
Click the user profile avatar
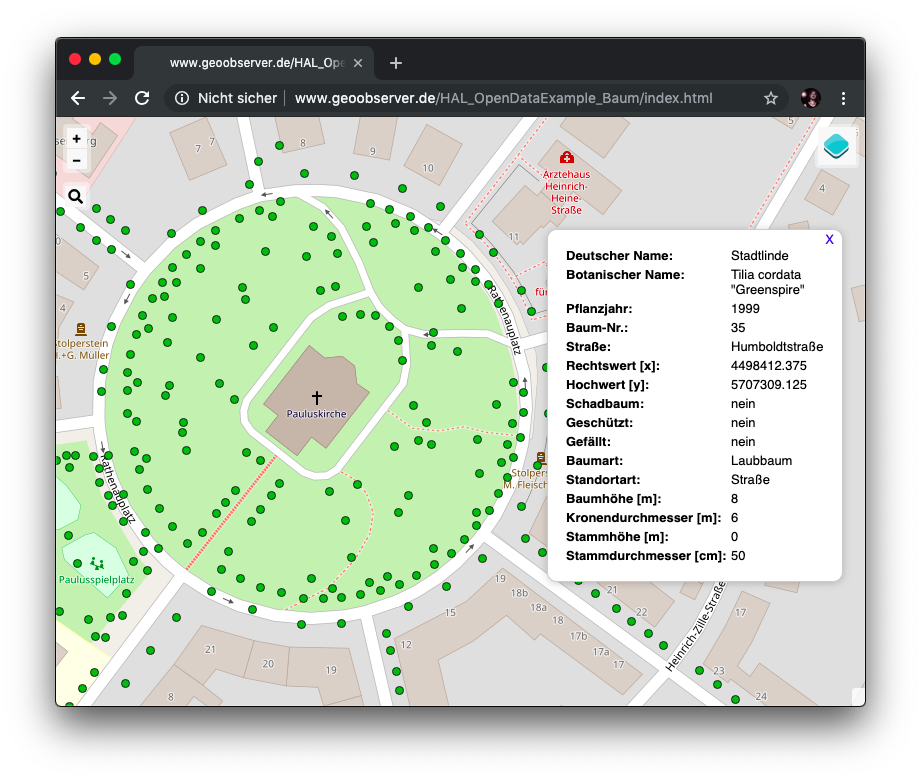(x=810, y=98)
